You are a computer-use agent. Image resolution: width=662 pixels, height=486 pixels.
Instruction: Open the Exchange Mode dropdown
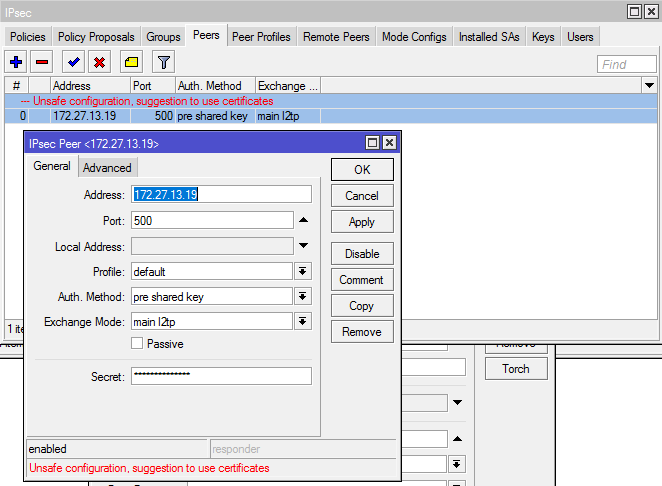tap(303, 322)
